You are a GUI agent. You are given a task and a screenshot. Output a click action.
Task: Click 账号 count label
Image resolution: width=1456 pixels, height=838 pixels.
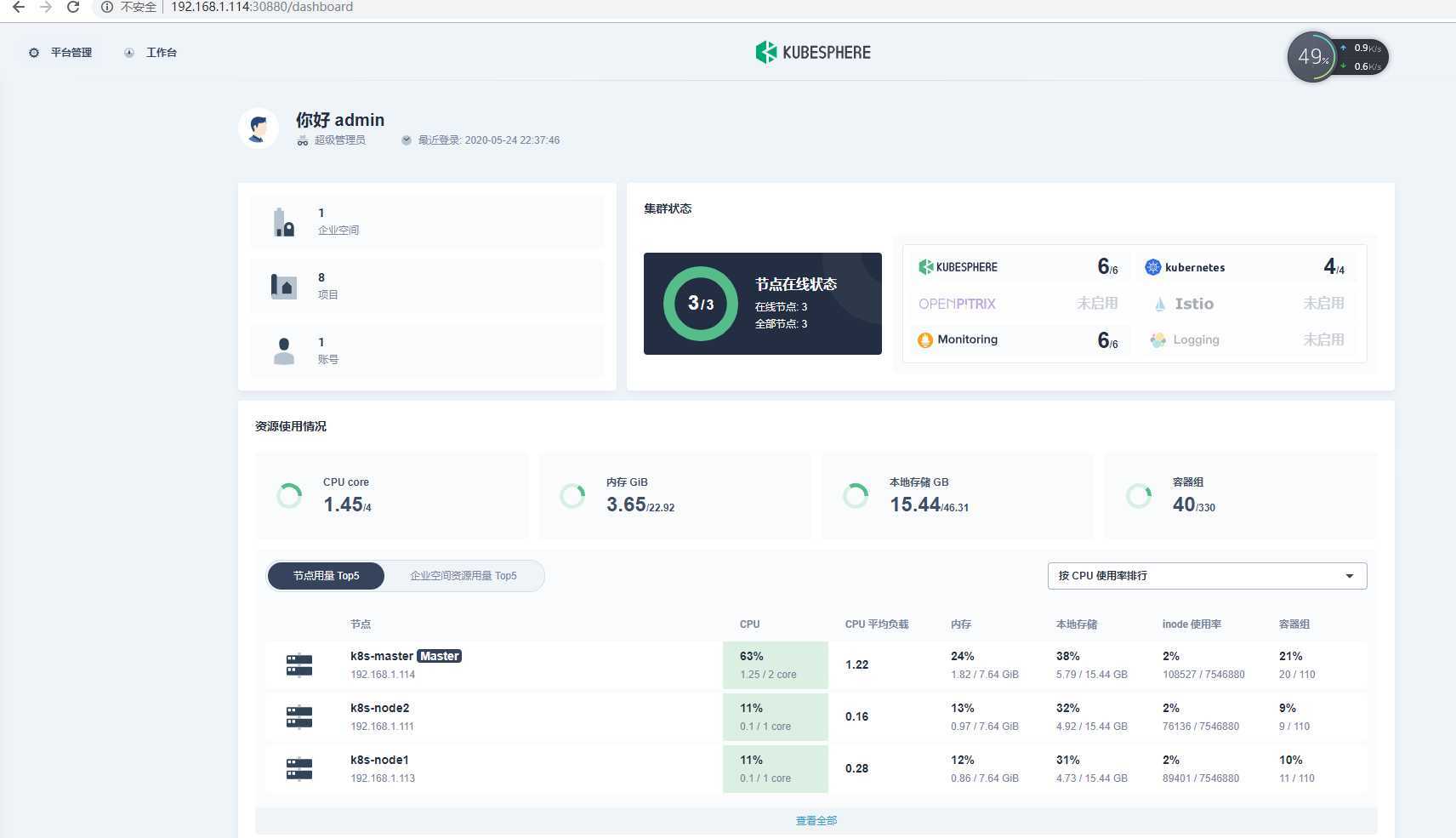(x=328, y=360)
